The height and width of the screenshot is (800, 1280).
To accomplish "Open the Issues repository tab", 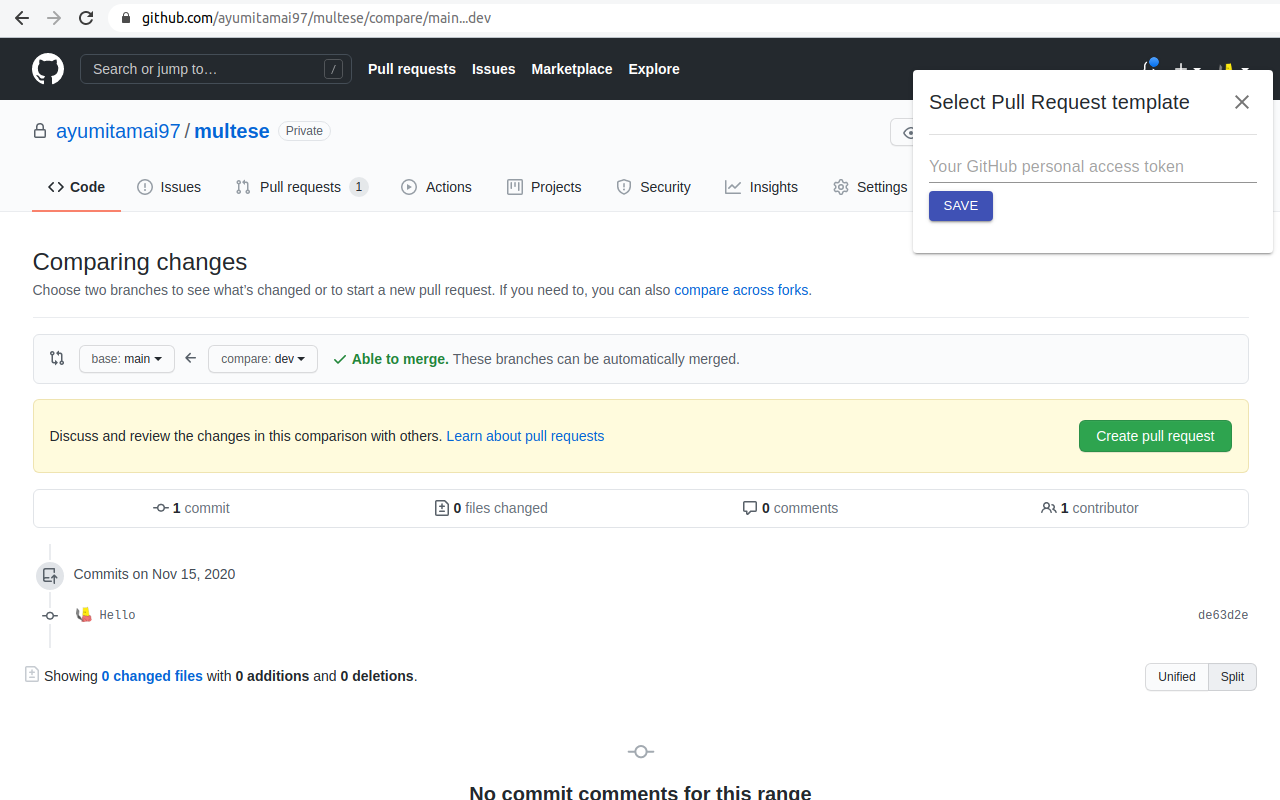I will 169,187.
